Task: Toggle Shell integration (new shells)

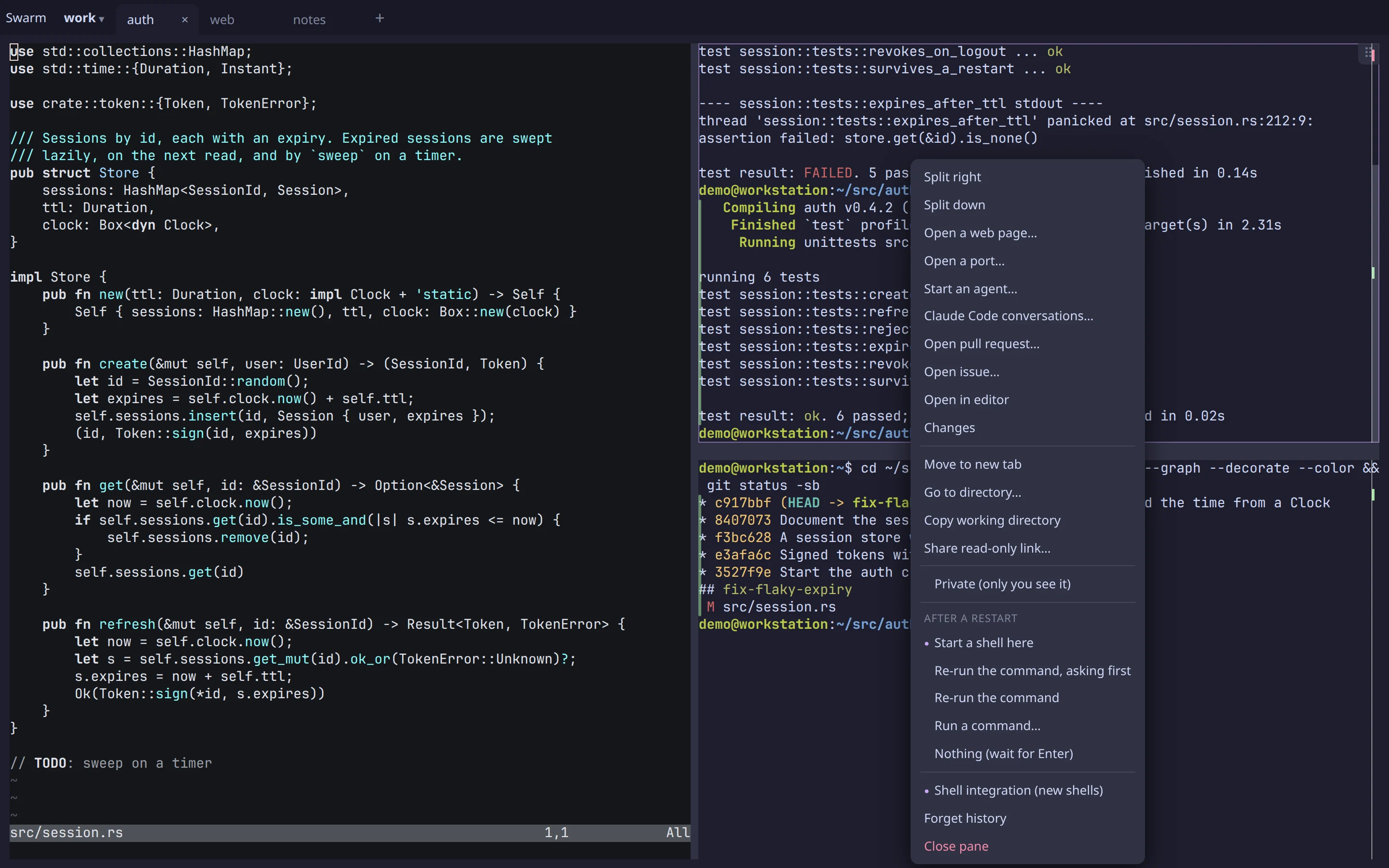Action: 1027,790
